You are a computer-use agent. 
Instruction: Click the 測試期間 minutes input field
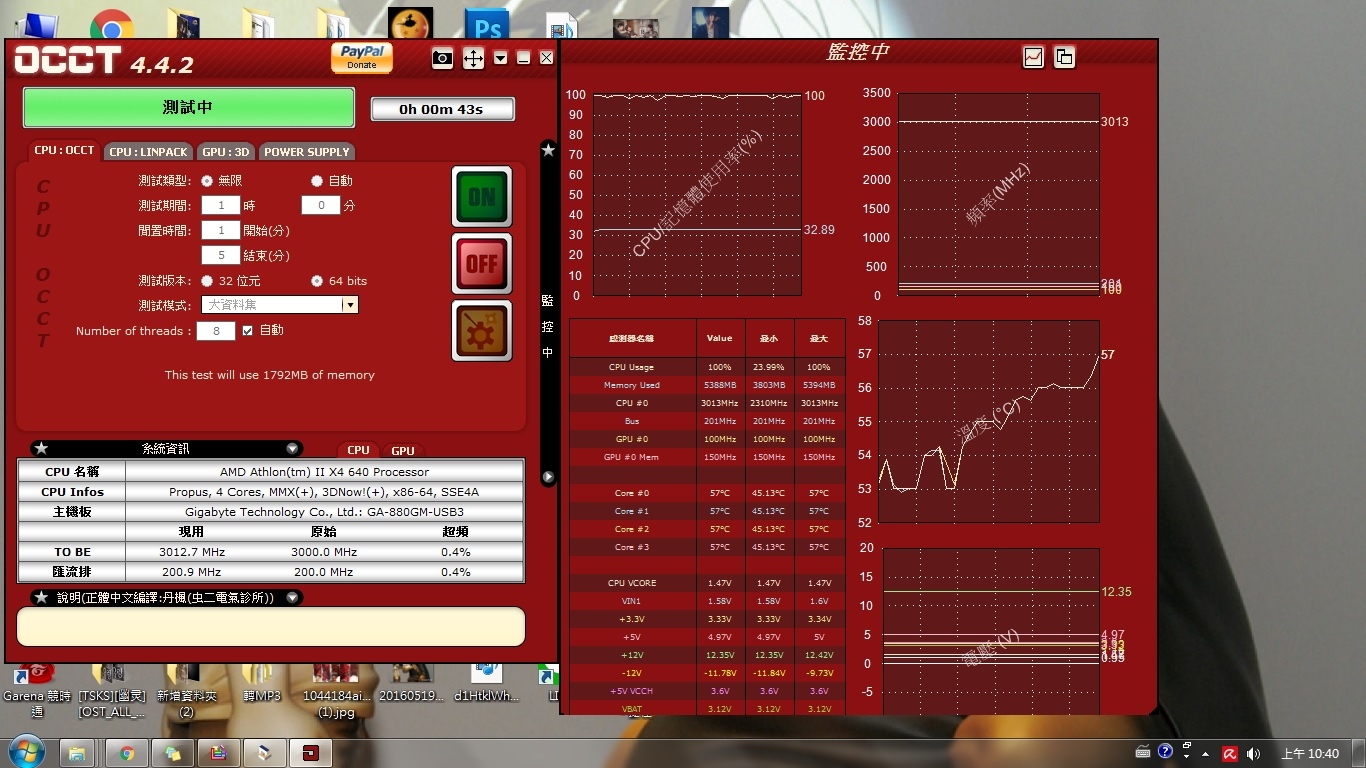[x=321, y=205]
